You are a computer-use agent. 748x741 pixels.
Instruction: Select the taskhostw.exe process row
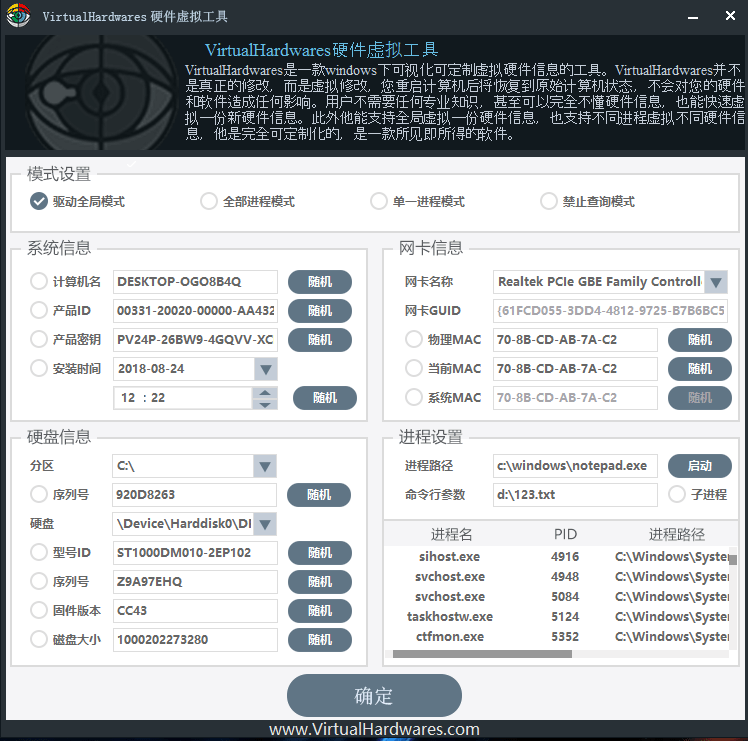tap(557, 616)
